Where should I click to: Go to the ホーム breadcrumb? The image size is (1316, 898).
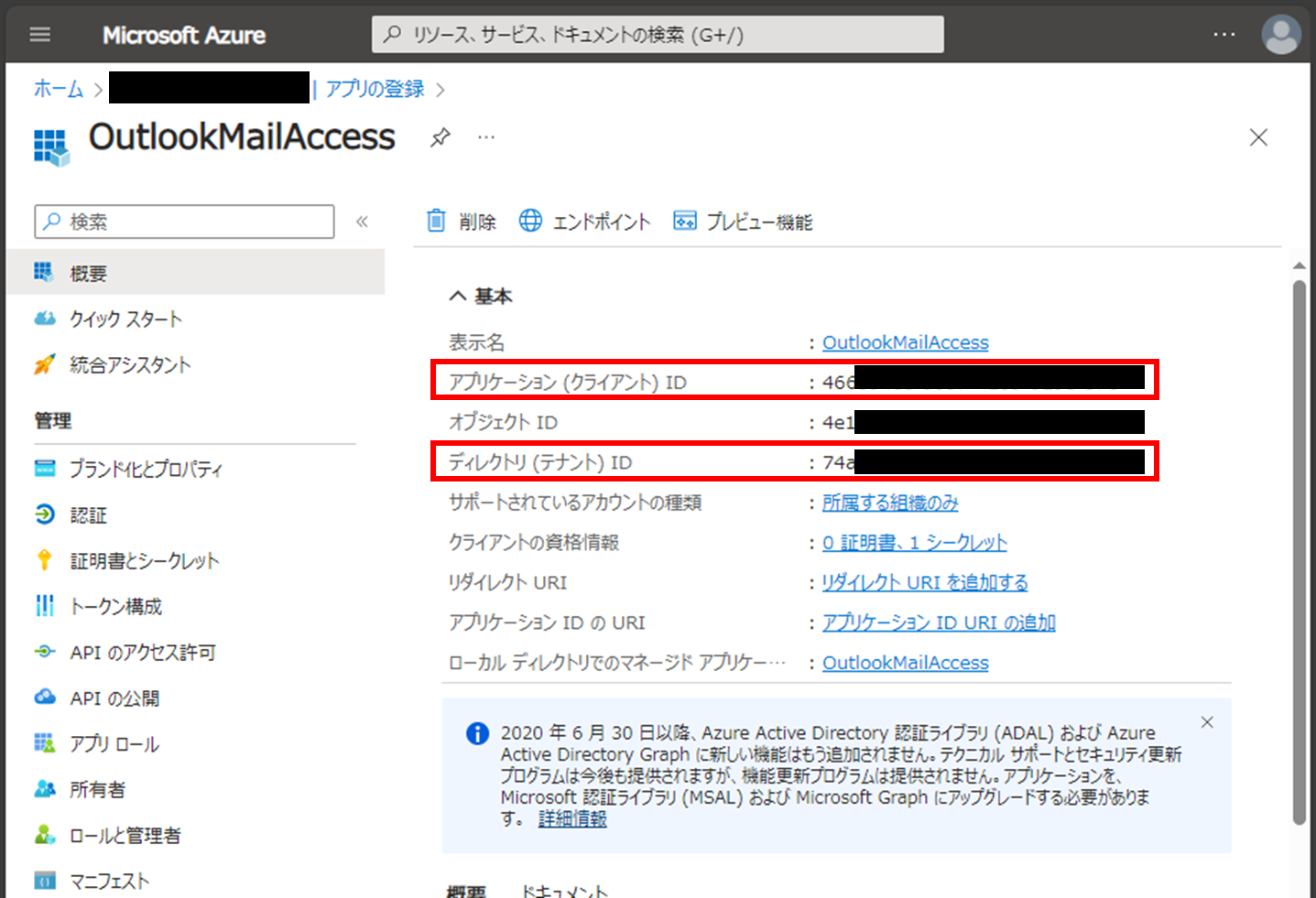coord(59,89)
